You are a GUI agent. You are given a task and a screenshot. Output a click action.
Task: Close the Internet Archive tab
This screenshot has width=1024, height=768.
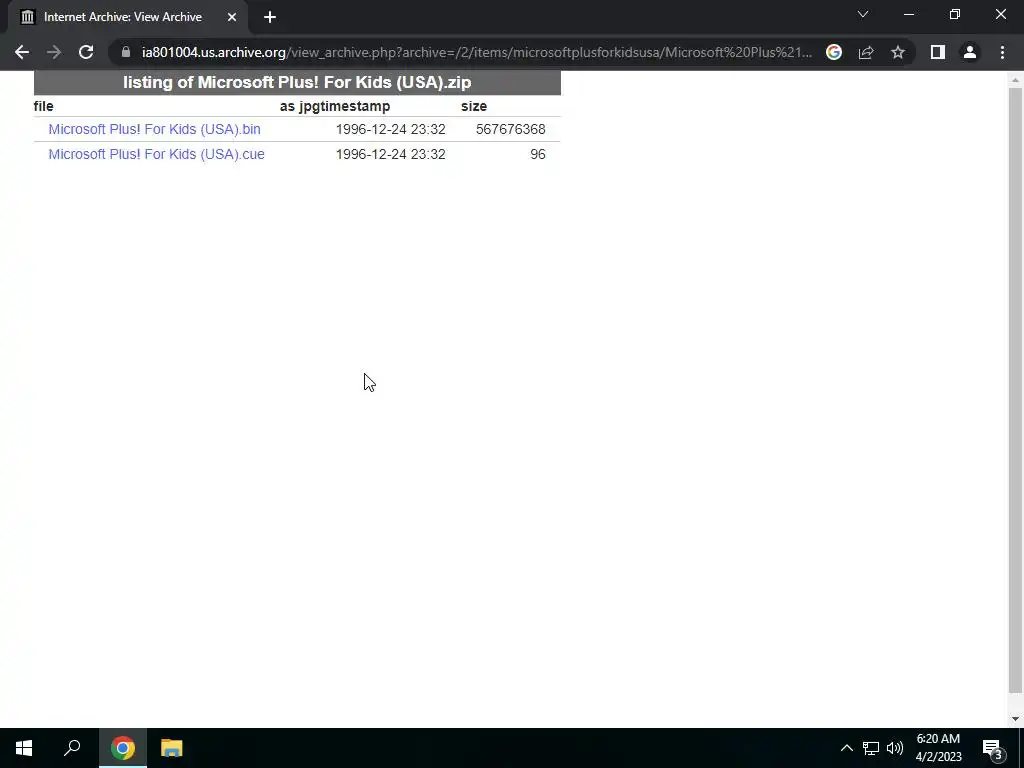coord(232,17)
